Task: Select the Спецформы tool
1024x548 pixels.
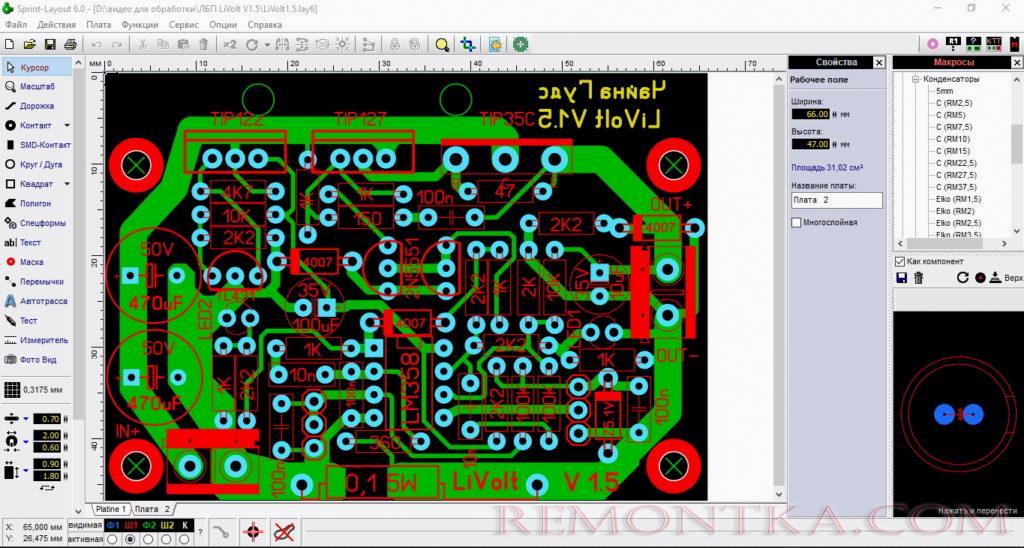Action: [37, 223]
